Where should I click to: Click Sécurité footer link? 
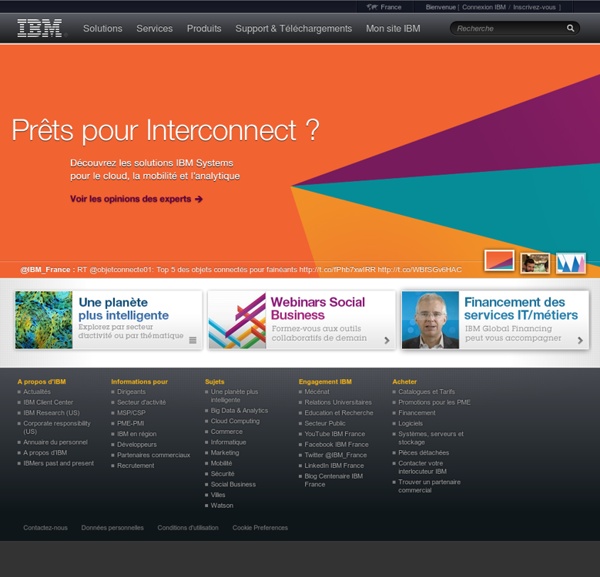pyautogui.click(x=223, y=474)
